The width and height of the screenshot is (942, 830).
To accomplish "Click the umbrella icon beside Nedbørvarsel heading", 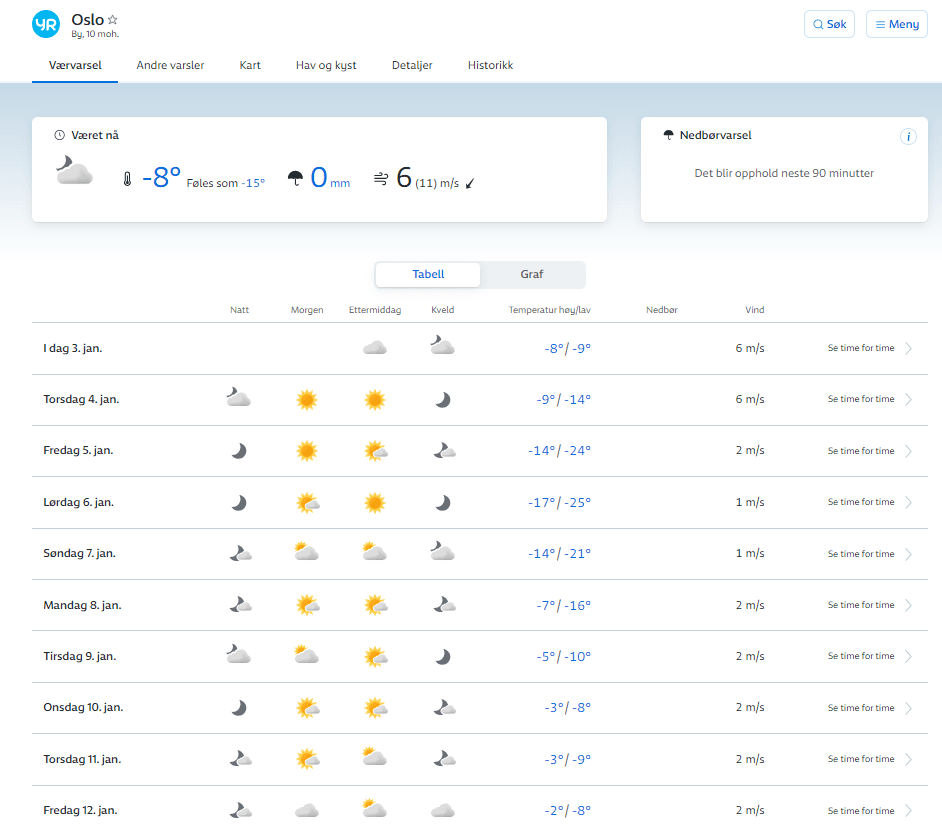I will pyautogui.click(x=668, y=136).
